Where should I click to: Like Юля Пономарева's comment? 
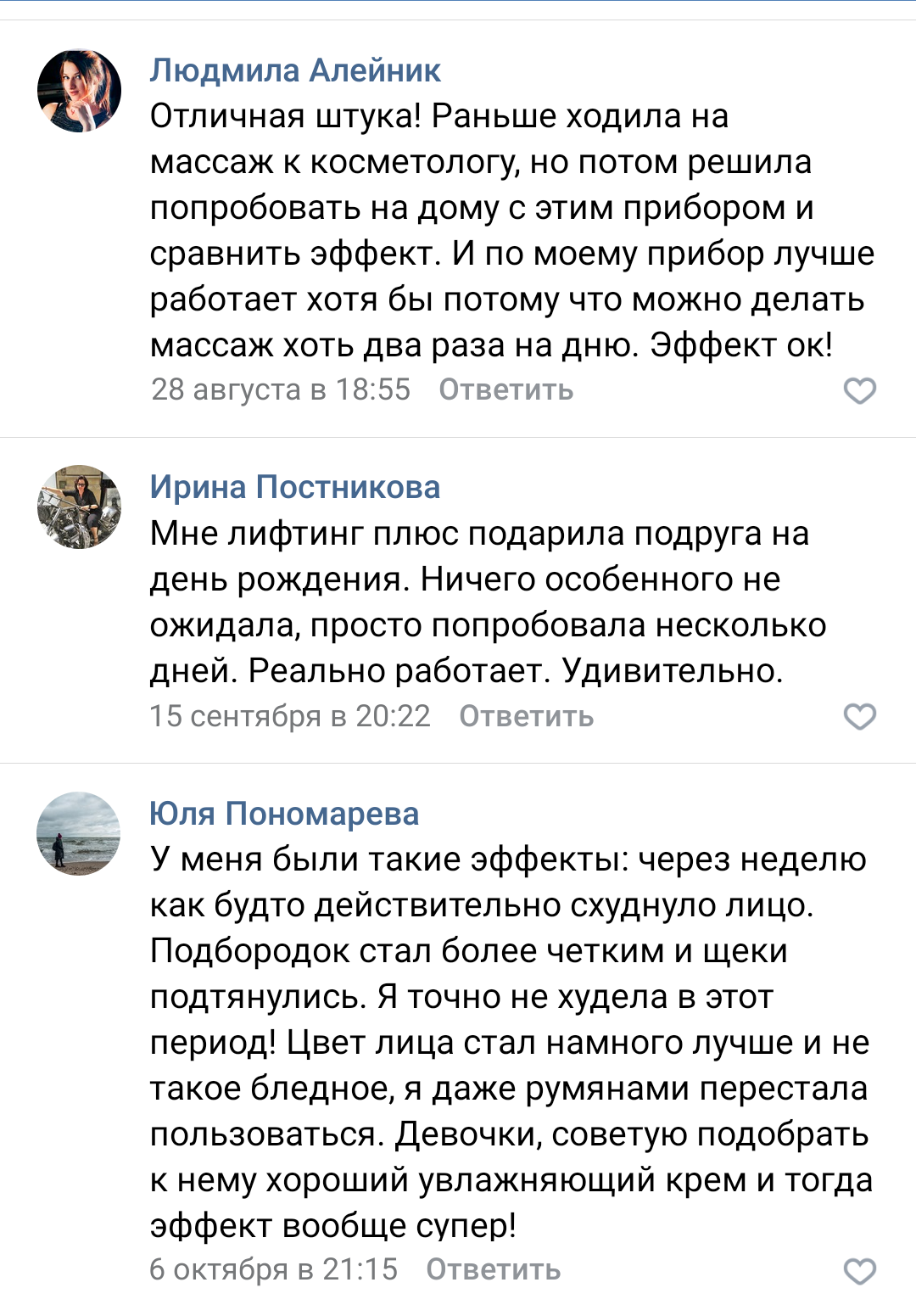click(859, 1271)
